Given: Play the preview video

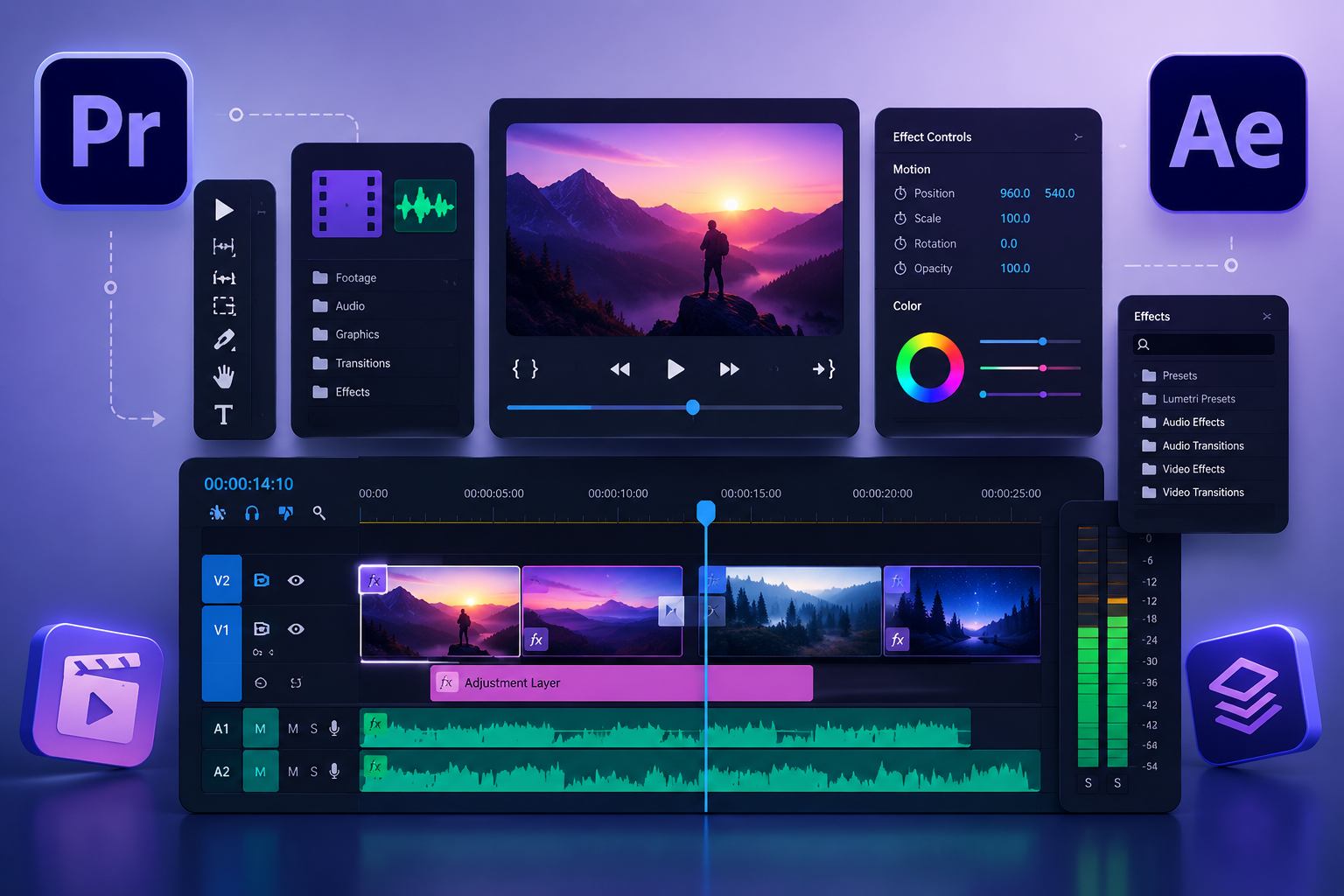Looking at the screenshot, I should pyautogui.click(x=675, y=369).
